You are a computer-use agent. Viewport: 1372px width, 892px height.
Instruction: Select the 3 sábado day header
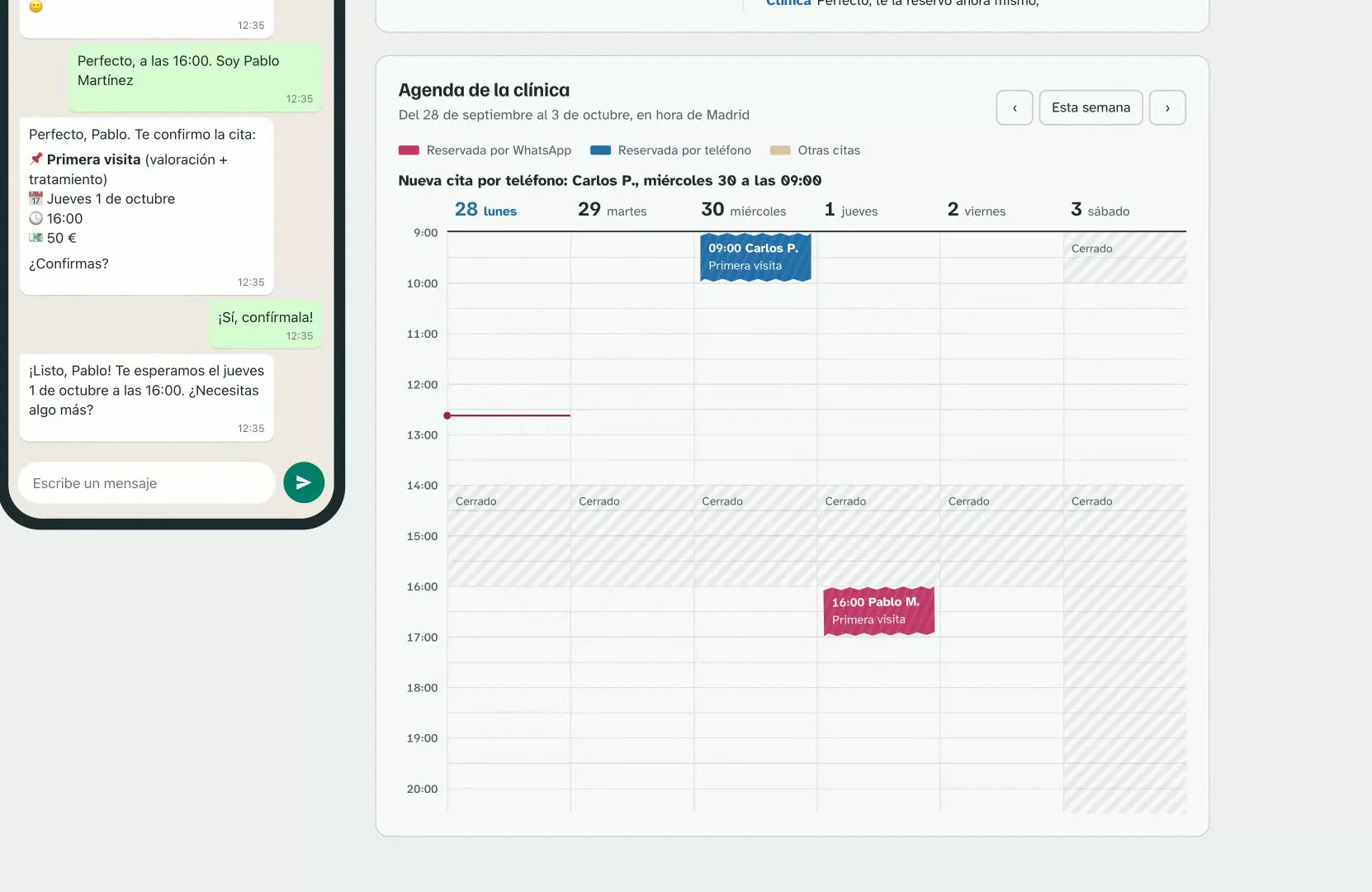[1100, 210]
